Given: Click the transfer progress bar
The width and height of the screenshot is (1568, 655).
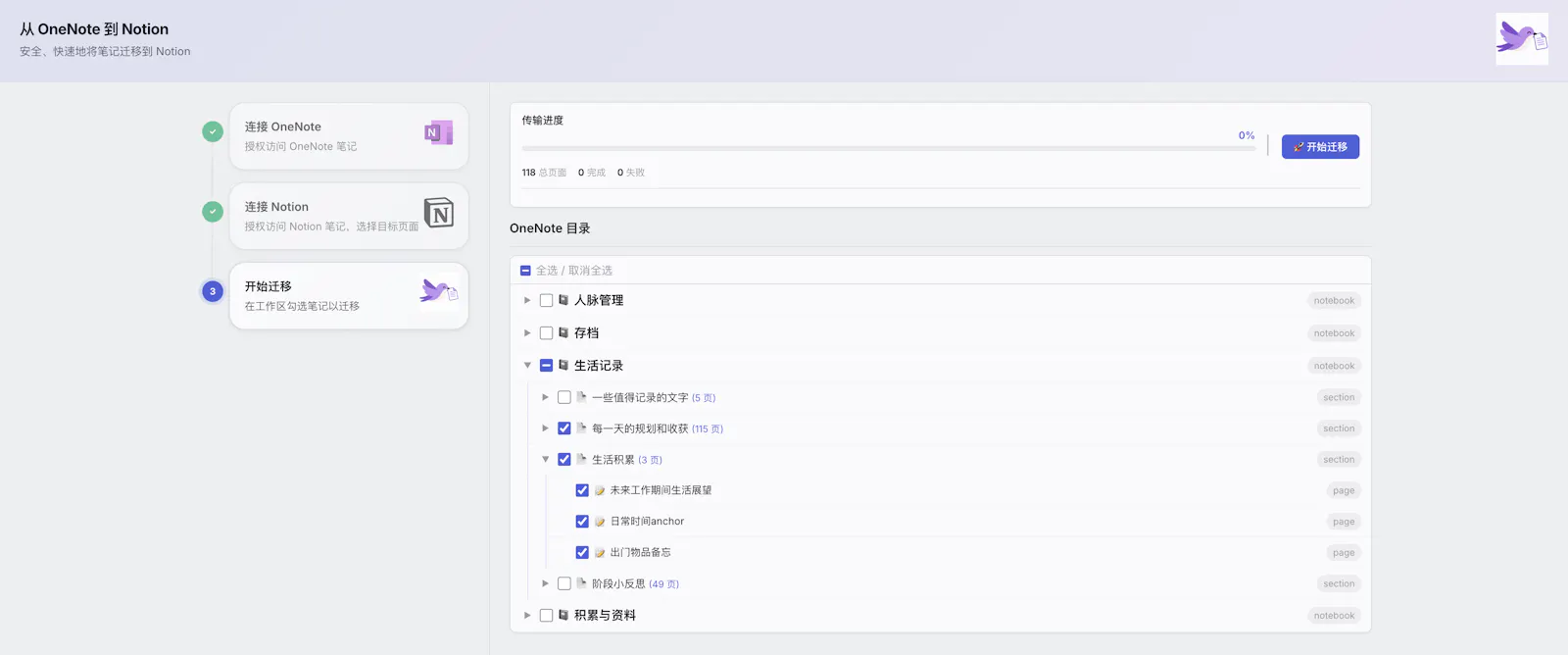Looking at the screenshot, I should tap(889, 148).
